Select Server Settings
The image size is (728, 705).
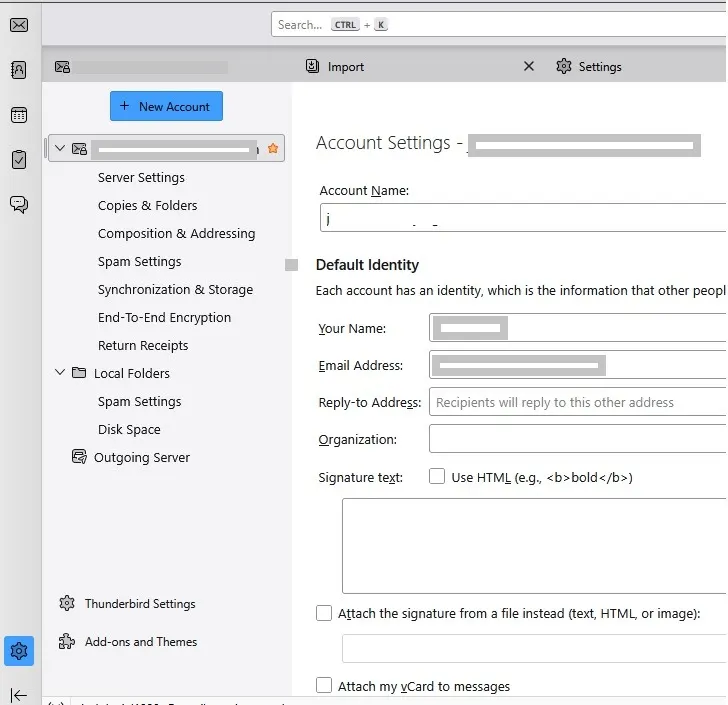tap(141, 177)
